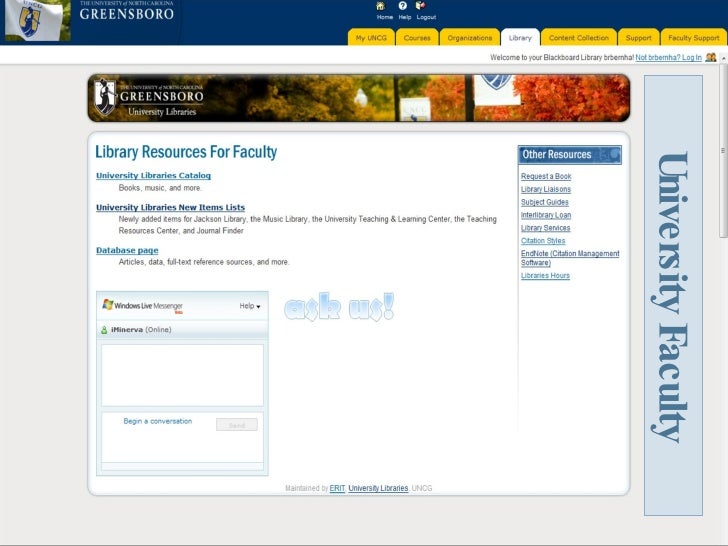Screen dimensions: 728x546
Task: Open the Courses tab
Action: pos(417,38)
